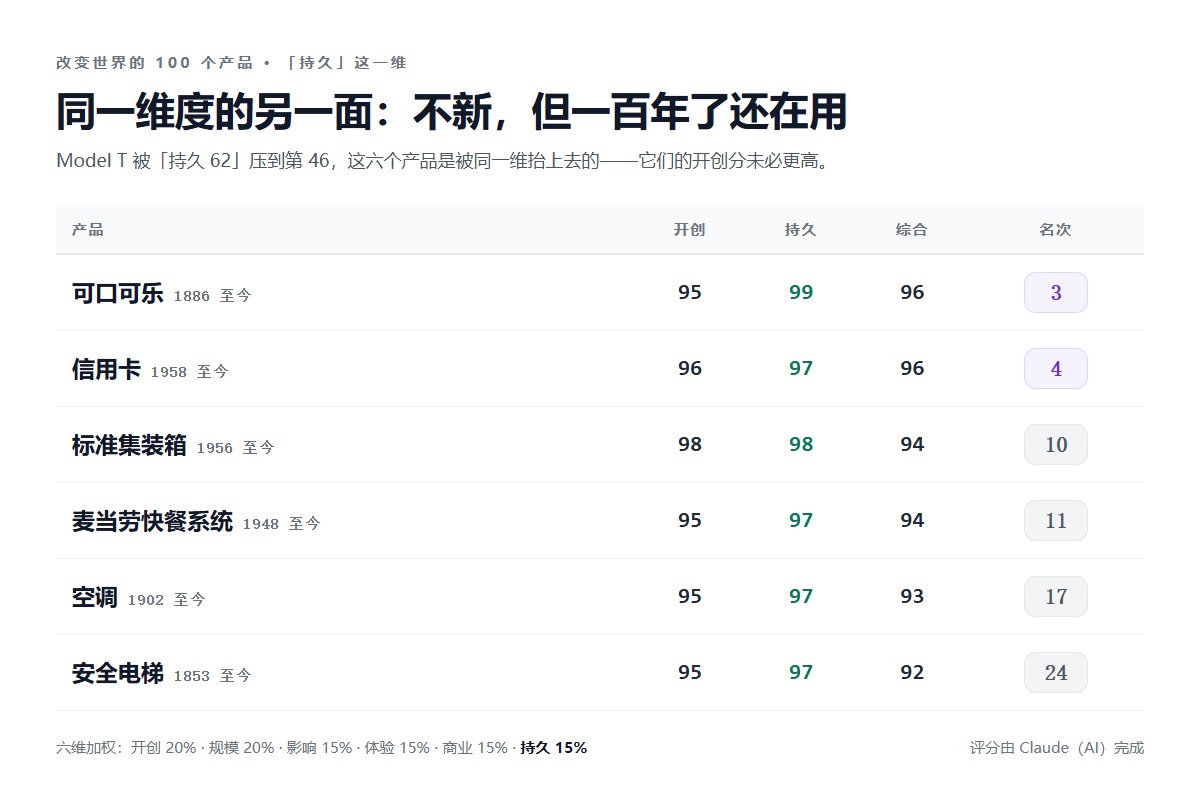
Task: Click 标准集装箱's 开创 score 98
Action: [690, 445]
